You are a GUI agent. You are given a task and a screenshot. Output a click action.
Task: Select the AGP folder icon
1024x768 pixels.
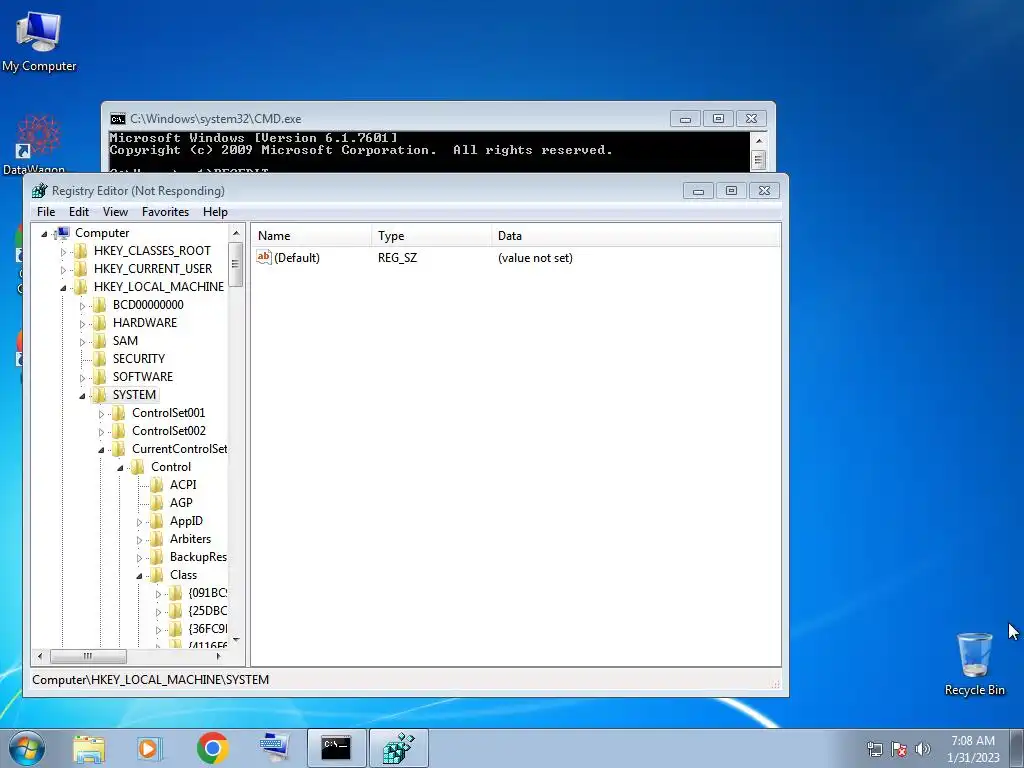(x=157, y=503)
